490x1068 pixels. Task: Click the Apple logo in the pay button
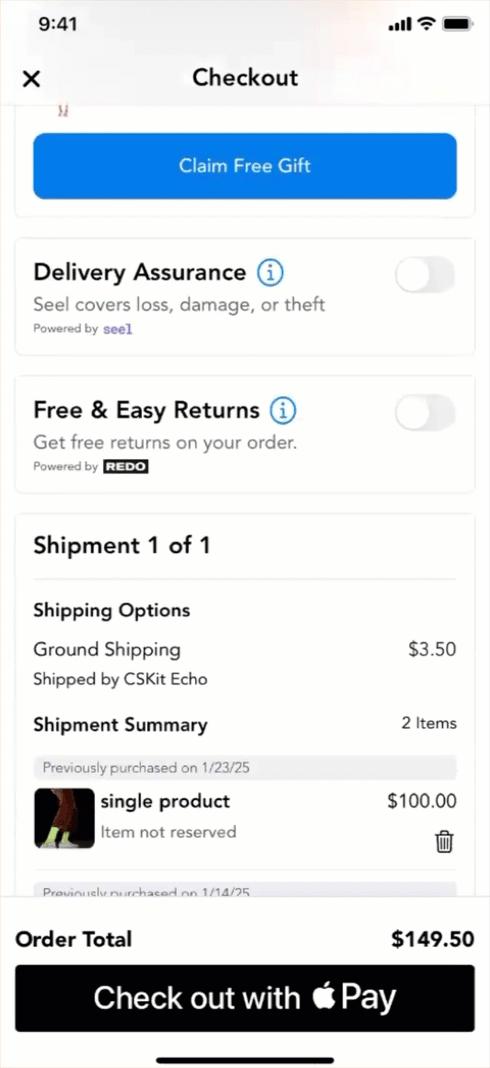point(325,998)
